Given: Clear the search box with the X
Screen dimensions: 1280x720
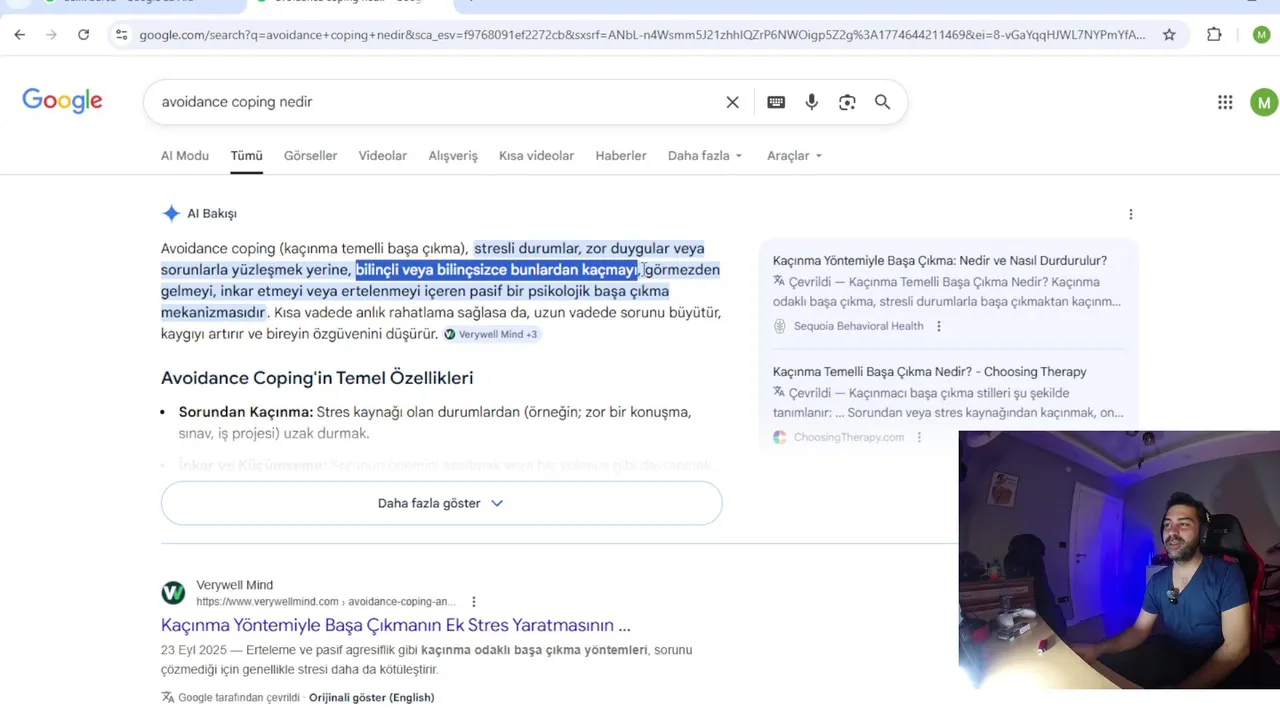Looking at the screenshot, I should click(x=732, y=102).
